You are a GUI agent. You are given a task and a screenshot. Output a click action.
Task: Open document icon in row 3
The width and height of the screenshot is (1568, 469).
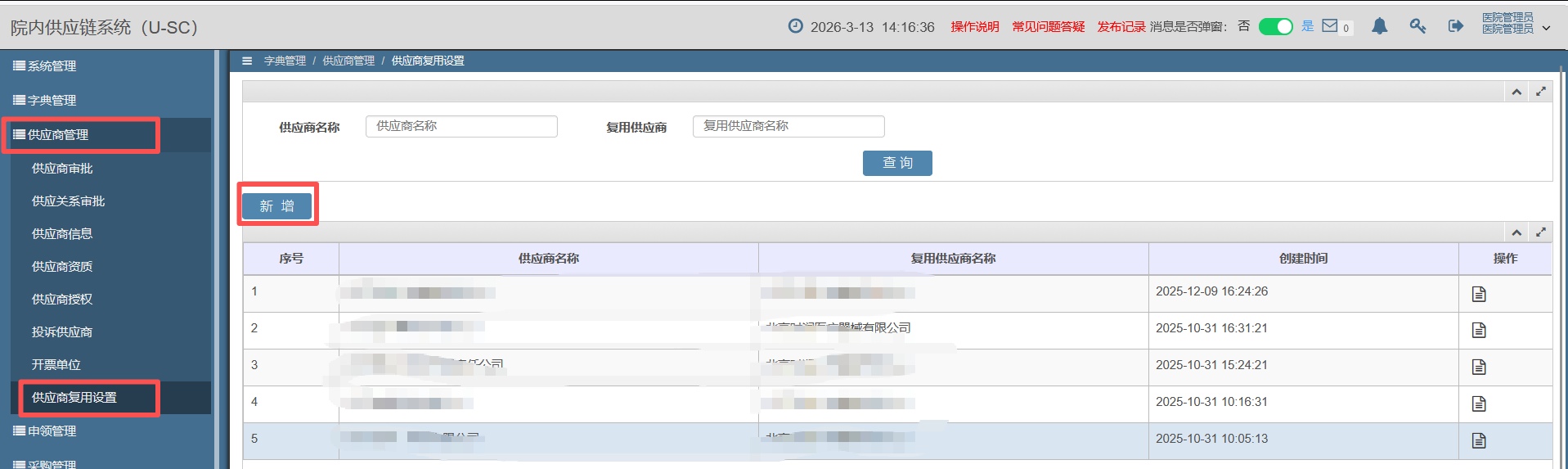point(1479,367)
